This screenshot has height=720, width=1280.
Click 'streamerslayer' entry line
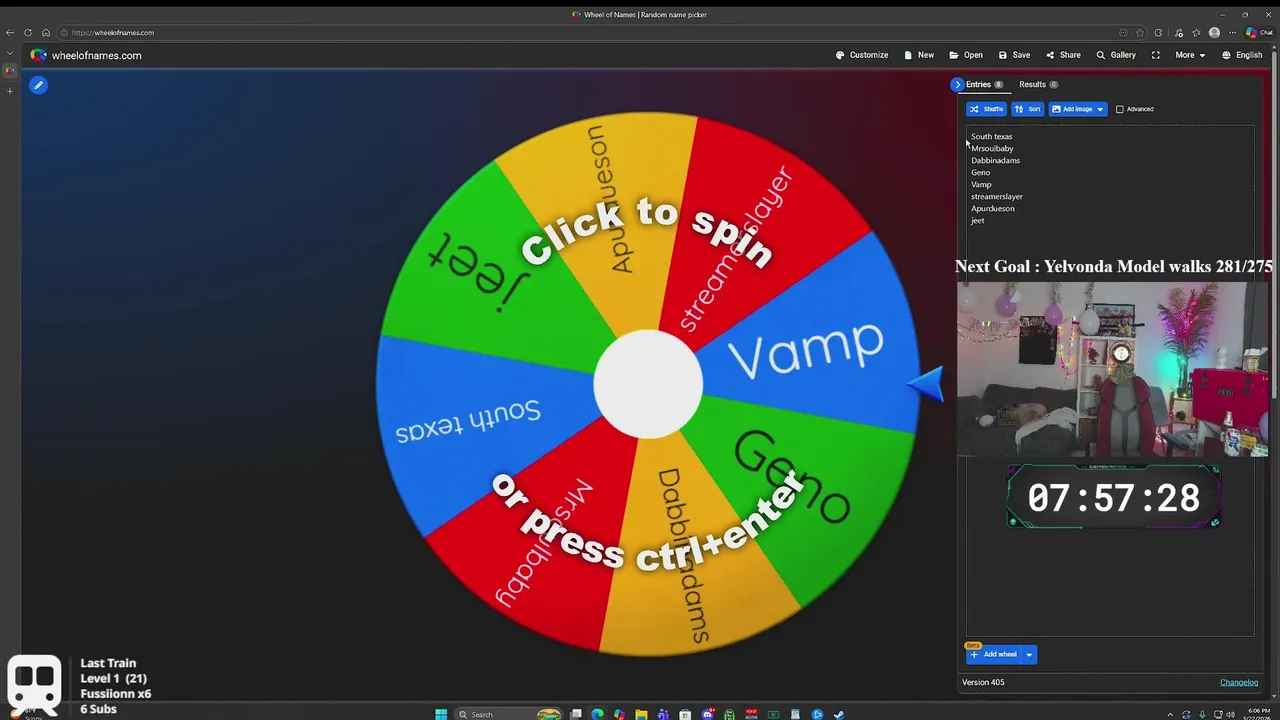996,196
